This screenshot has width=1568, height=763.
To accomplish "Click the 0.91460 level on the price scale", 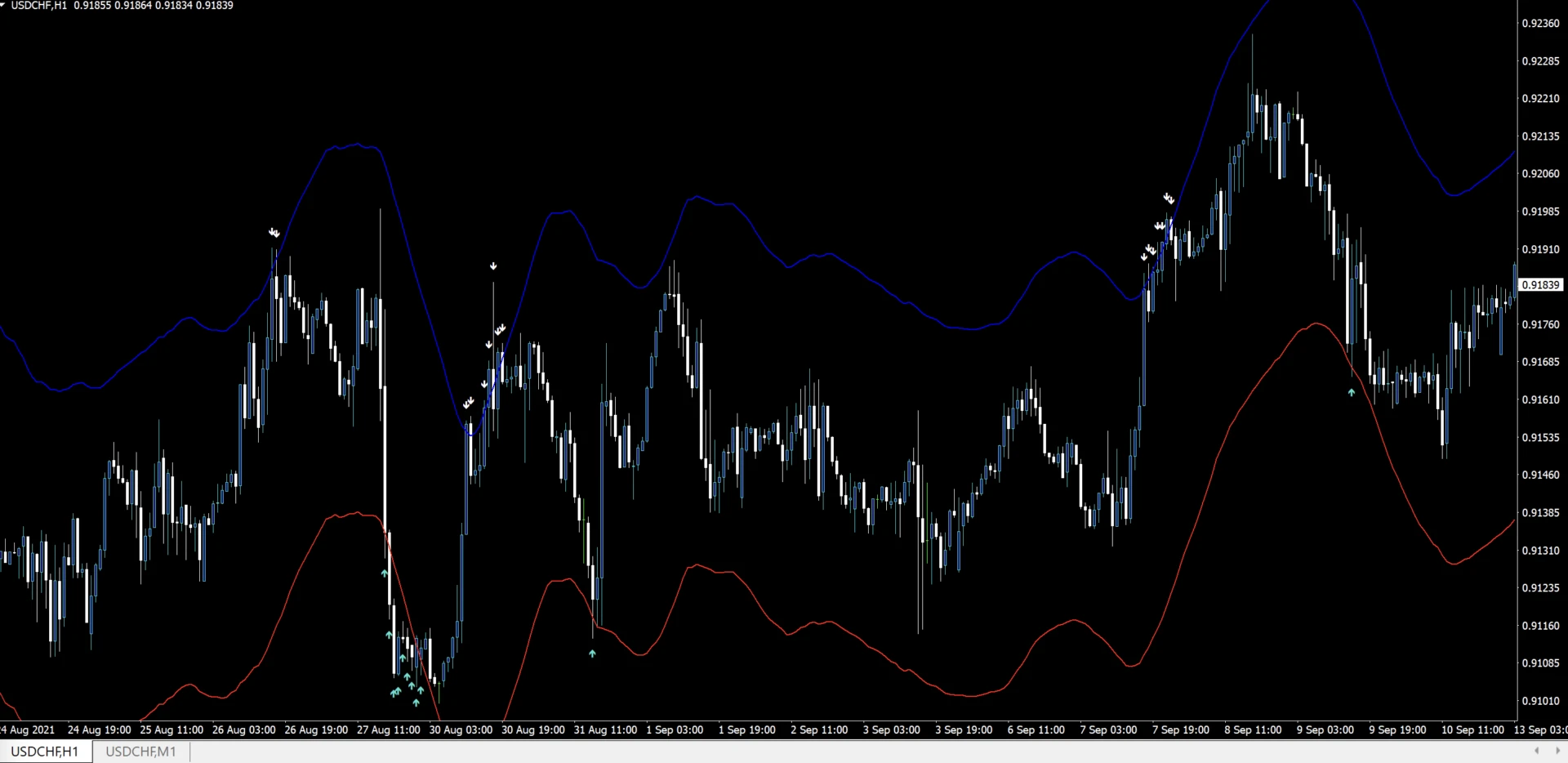I will (1539, 475).
